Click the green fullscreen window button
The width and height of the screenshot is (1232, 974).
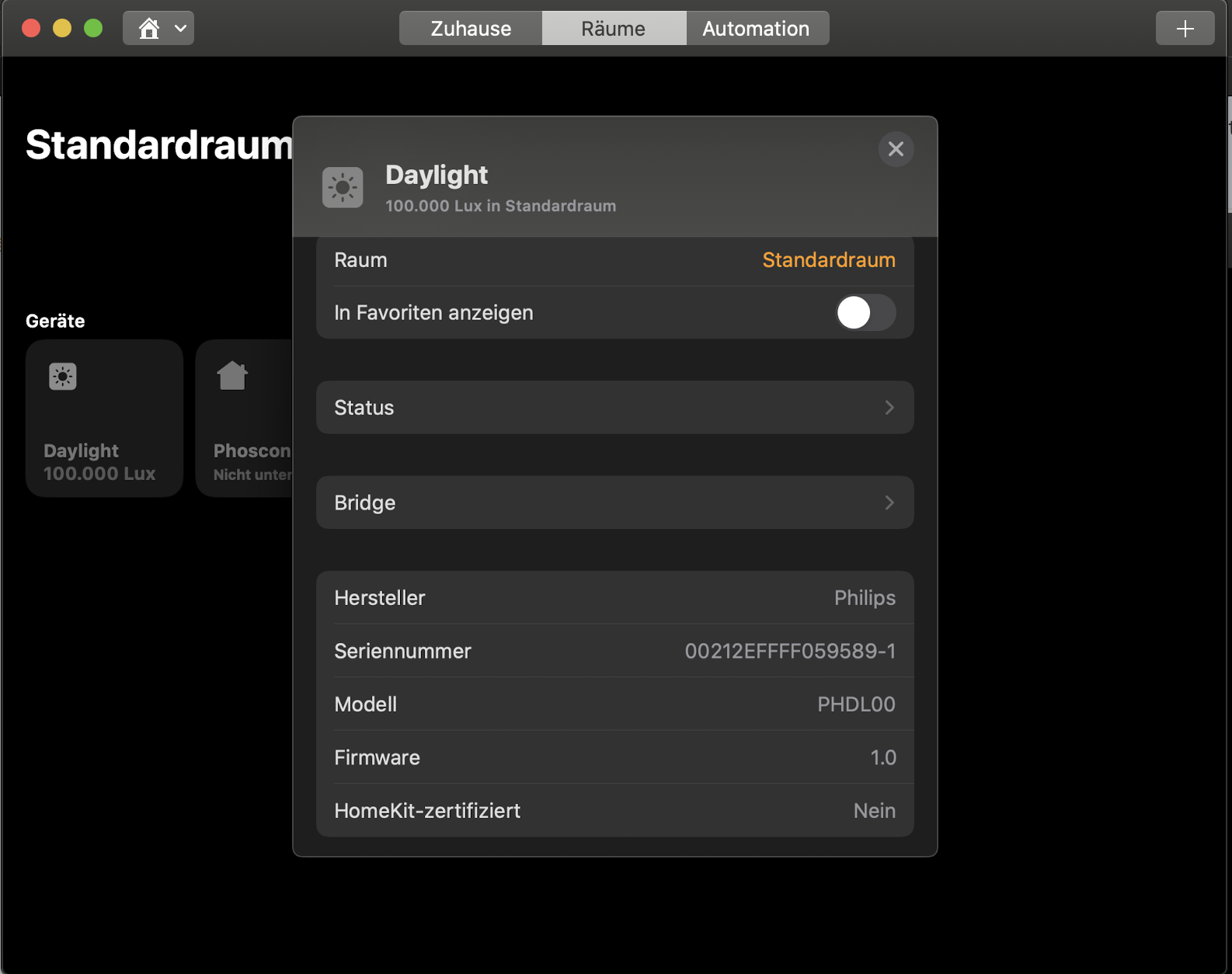click(x=93, y=29)
